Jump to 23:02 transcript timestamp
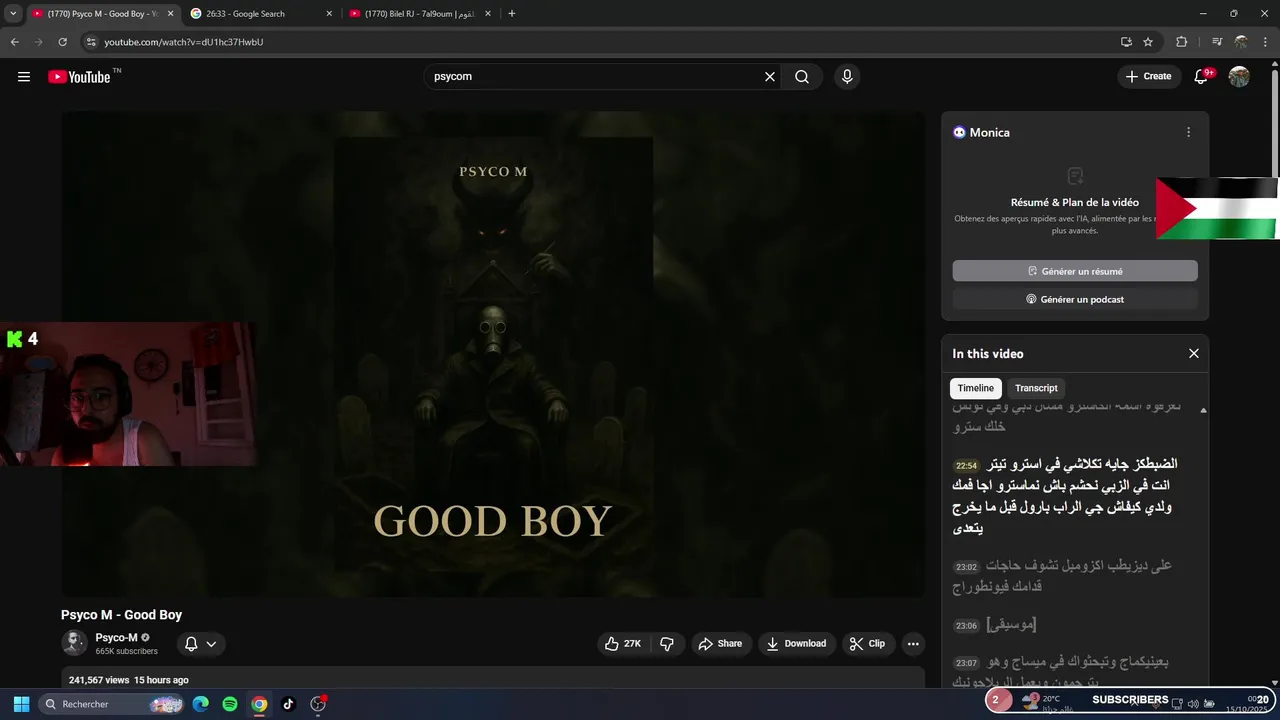Screen dimensions: 1280x720 click(966, 567)
